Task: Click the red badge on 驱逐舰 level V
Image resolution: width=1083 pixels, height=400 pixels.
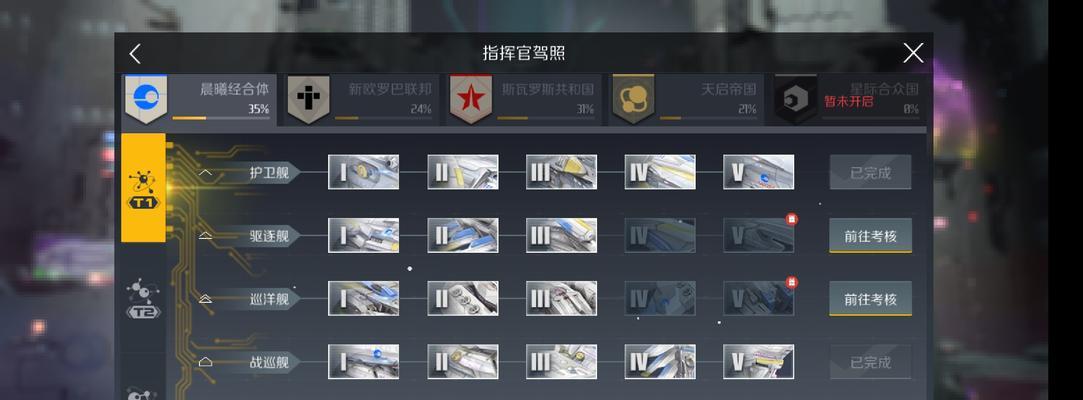Action: click(792, 219)
